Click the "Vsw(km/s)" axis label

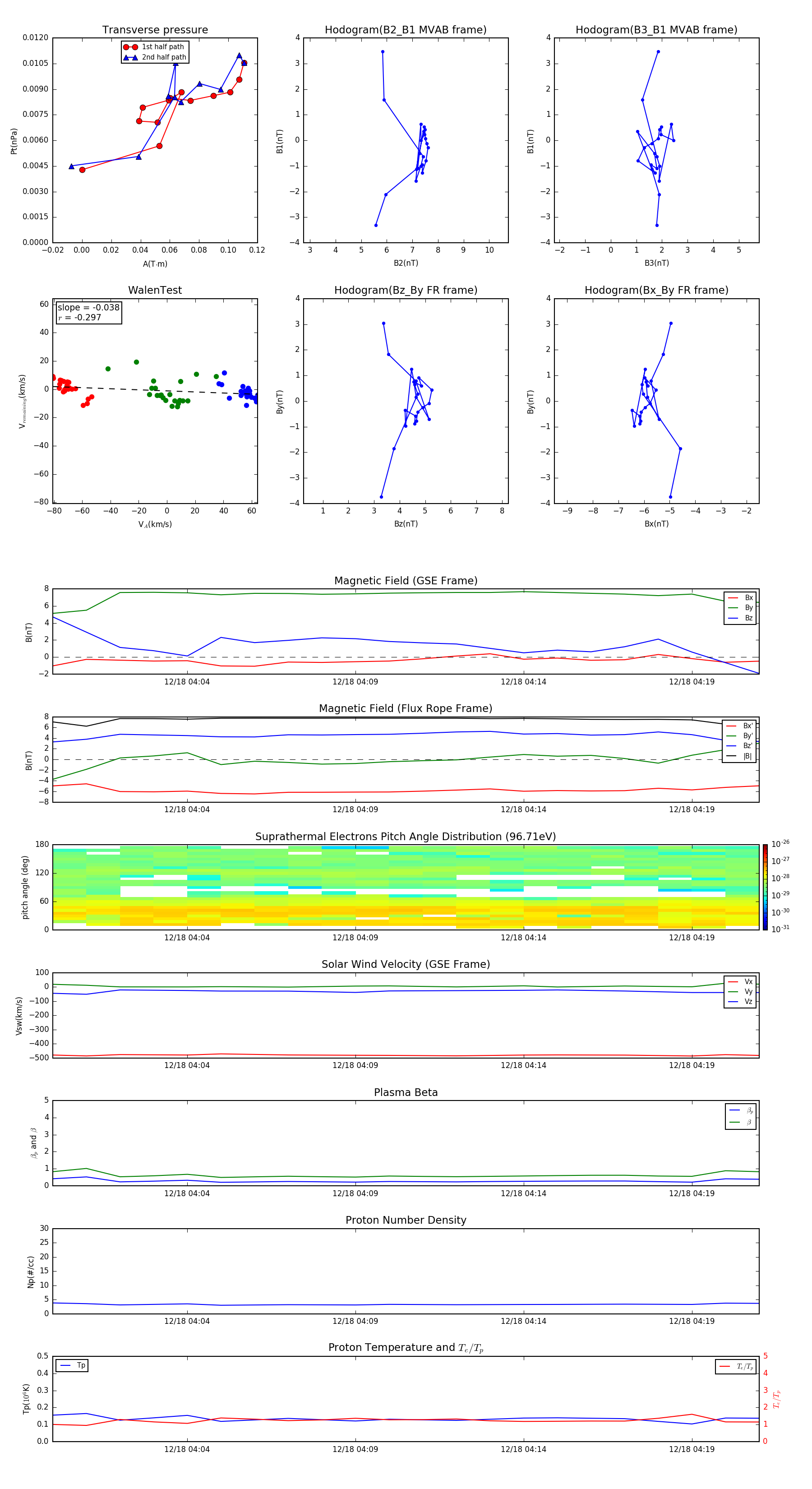[x=19, y=1016]
